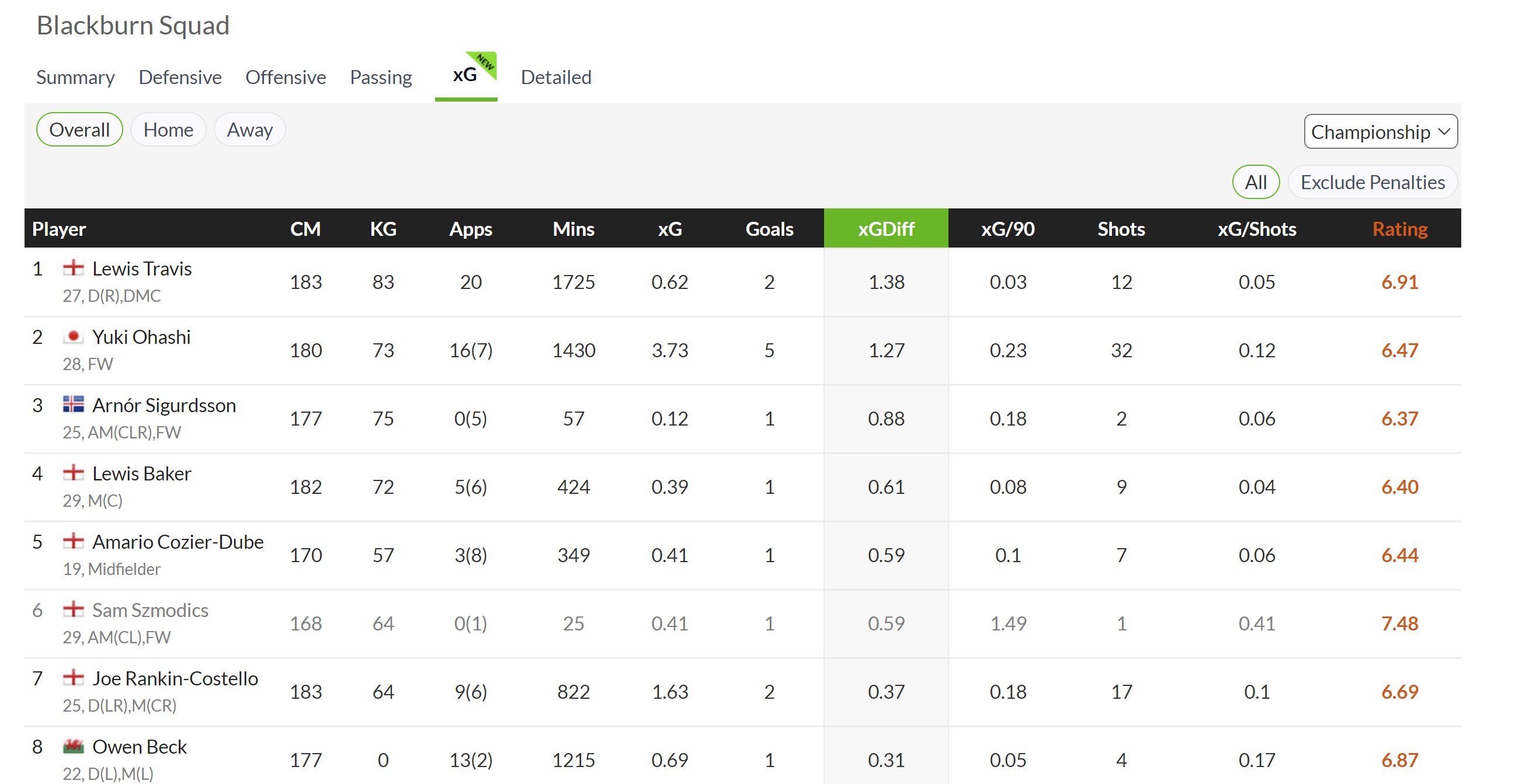This screenshot has width=1522, height=784.
Task: Click Yuki Ohashi apps value 16(7)
Action: (471, 350)
